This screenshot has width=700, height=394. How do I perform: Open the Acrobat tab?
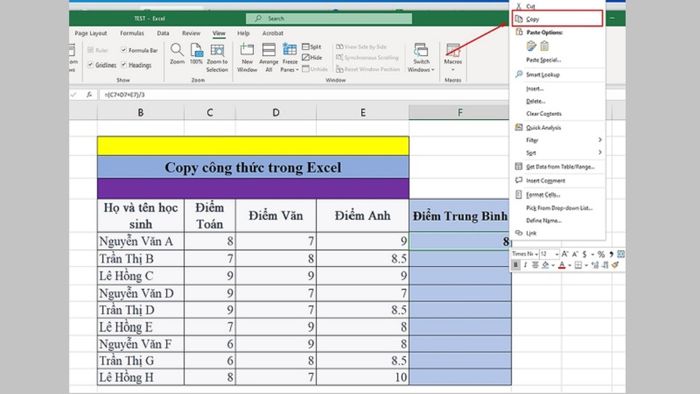(x=273, y=33)
